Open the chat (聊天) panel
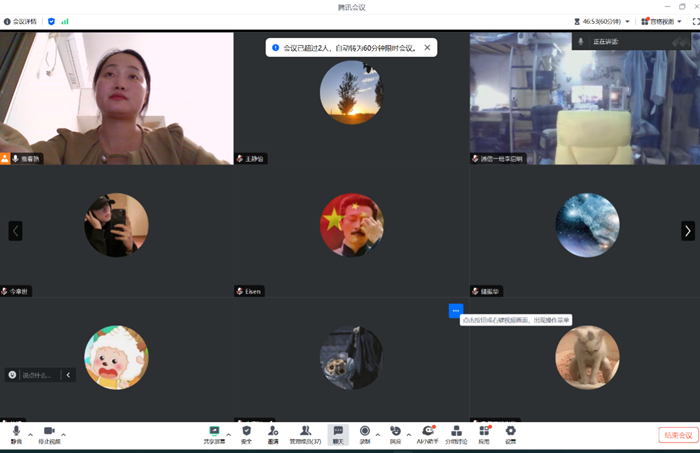 click(x=338, y=432)
